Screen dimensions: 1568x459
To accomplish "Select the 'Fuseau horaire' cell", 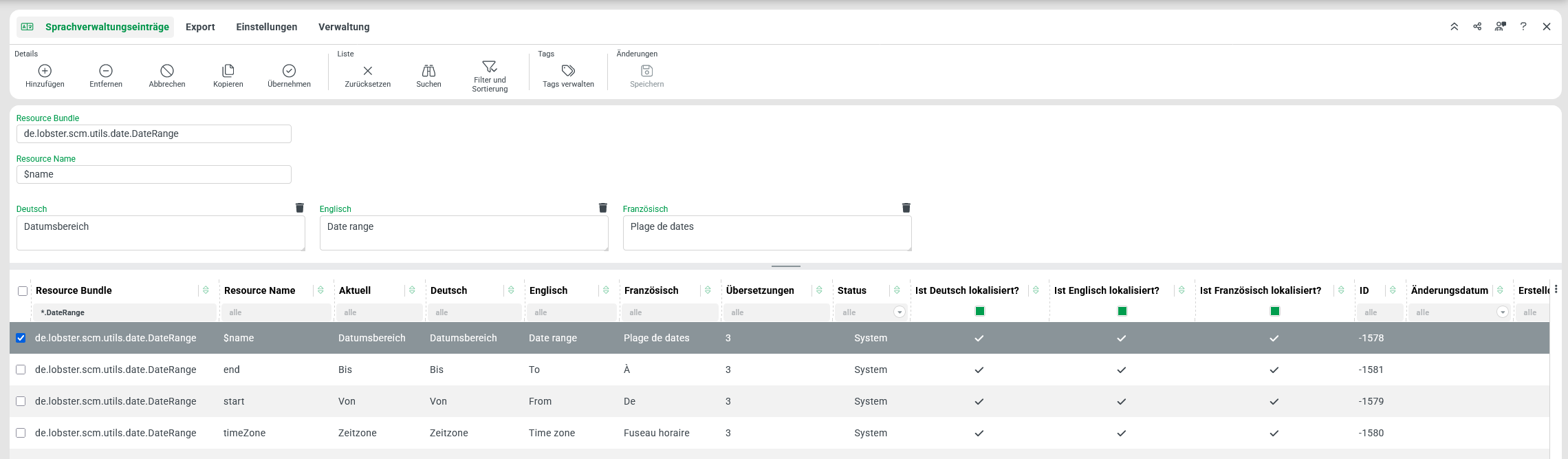I will click(x=657, y=433).
